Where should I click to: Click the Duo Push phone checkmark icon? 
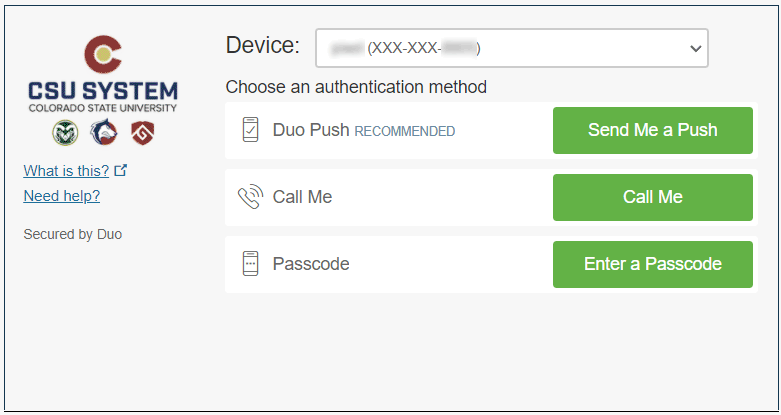click(x=250, y=130)
